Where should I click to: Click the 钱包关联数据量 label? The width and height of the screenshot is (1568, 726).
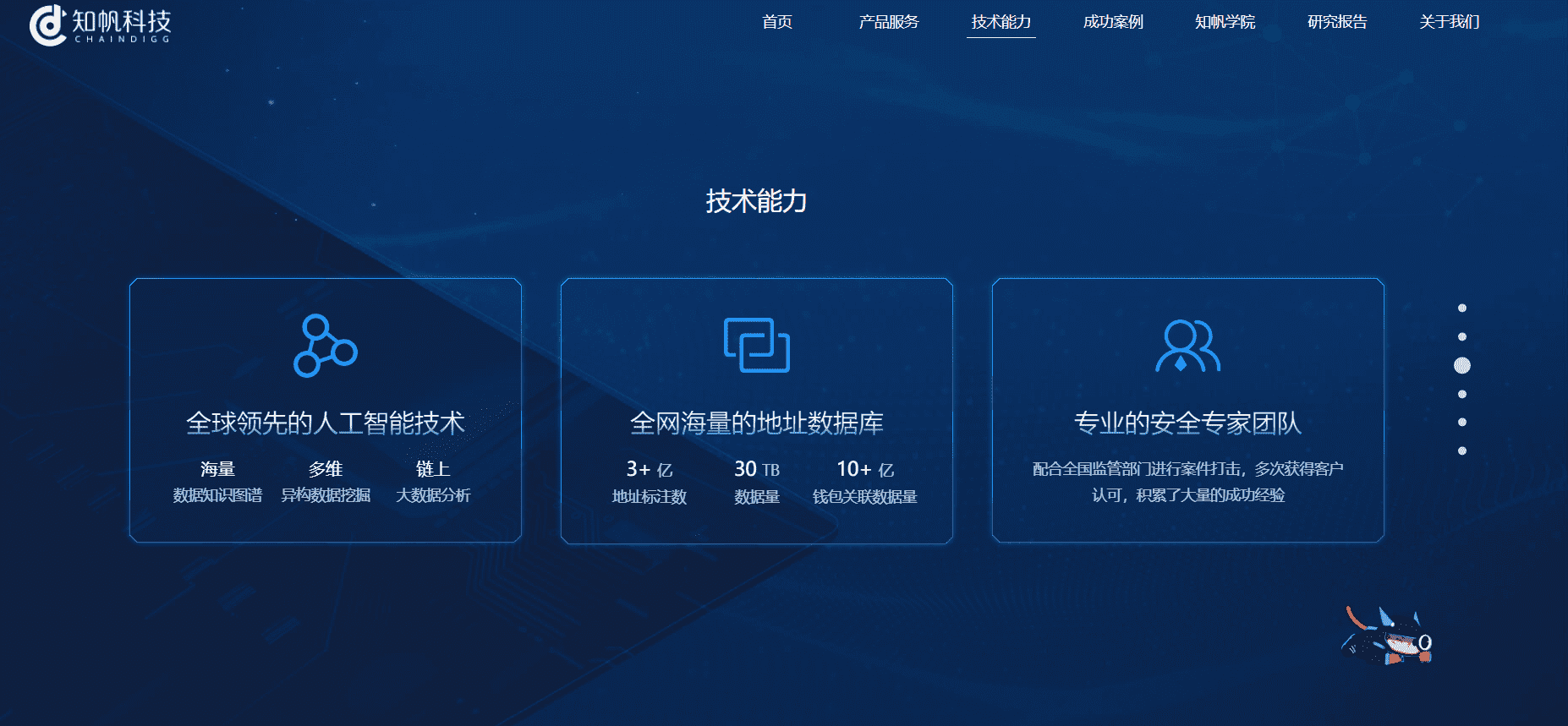865,497
